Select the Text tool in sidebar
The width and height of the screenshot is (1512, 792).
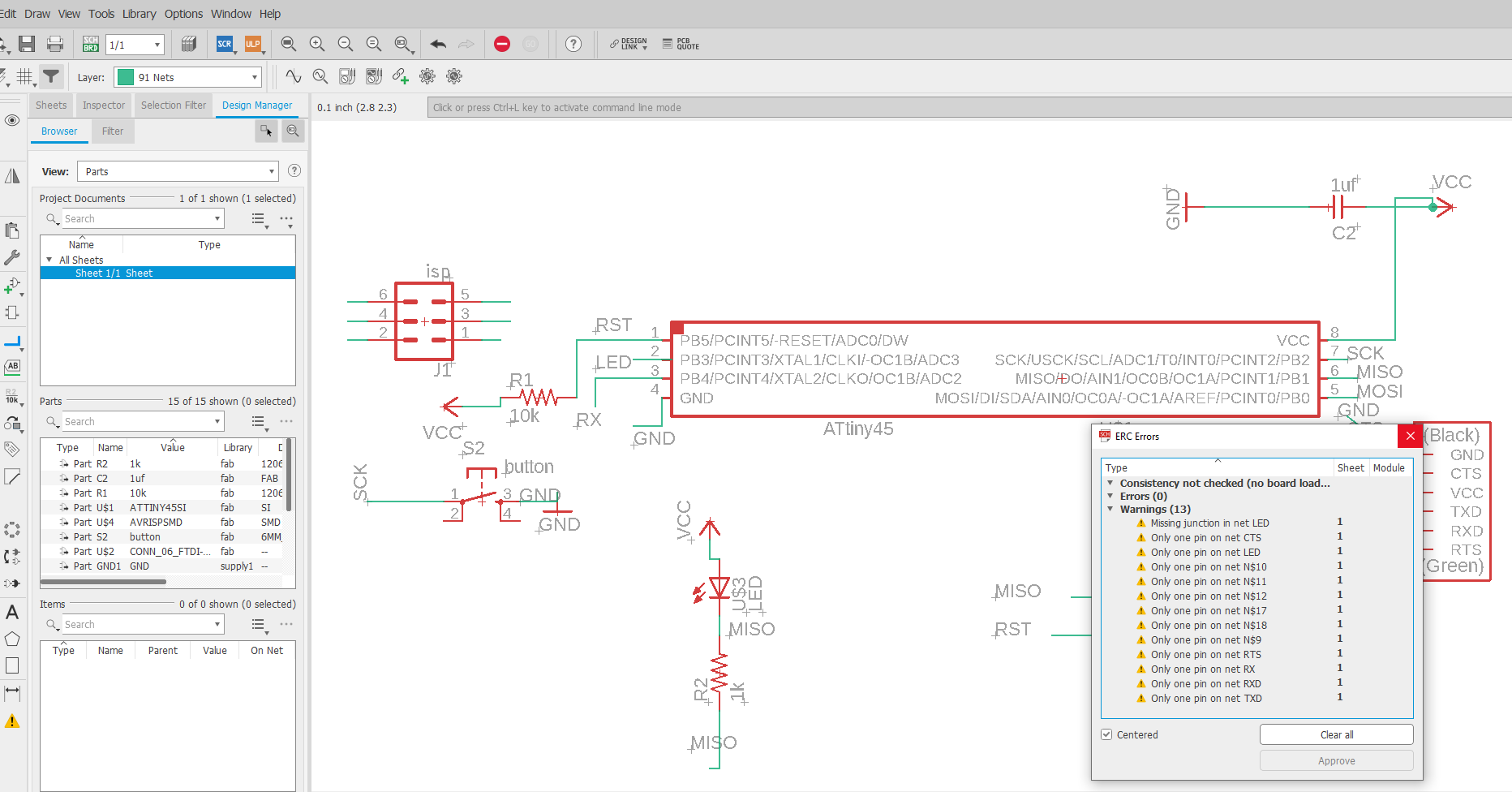pyautogui.click(x=12, y=612)
